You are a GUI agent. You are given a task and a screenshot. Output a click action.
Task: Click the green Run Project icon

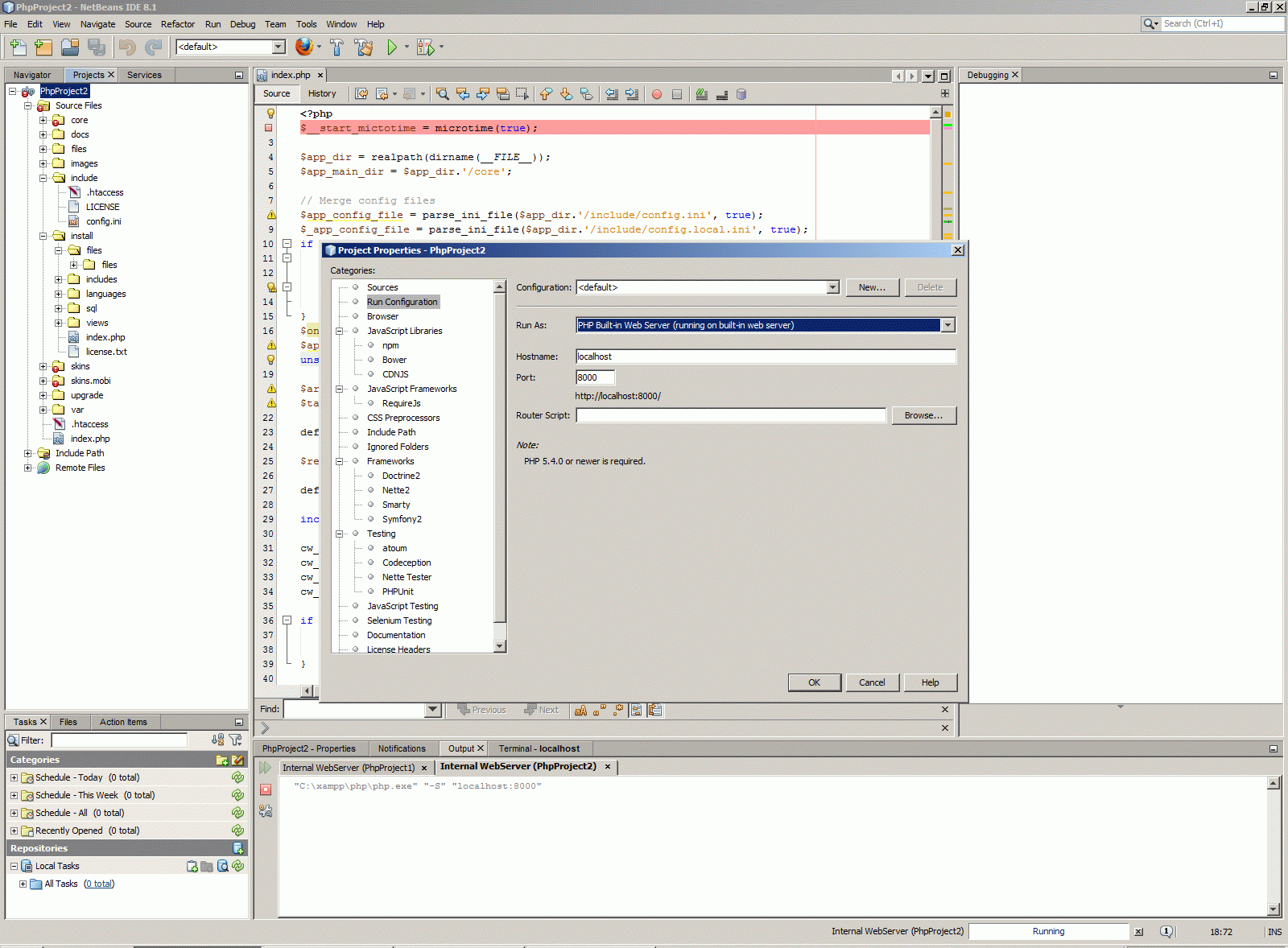pos(392,47)
